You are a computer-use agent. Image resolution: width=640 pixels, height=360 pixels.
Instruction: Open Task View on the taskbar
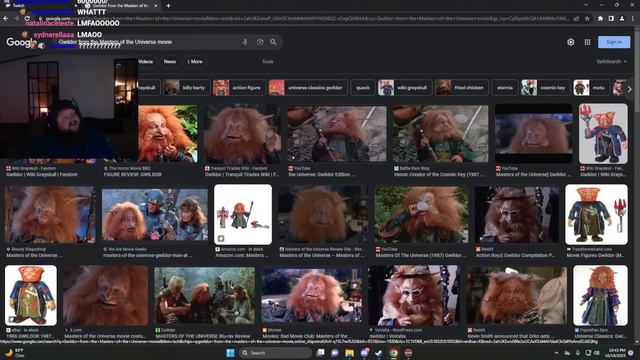pos(320,353)
